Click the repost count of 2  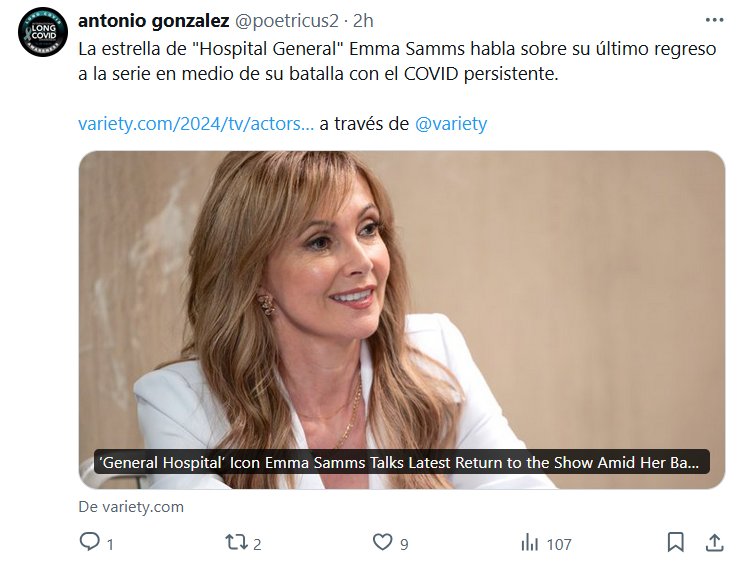point(257,544)
